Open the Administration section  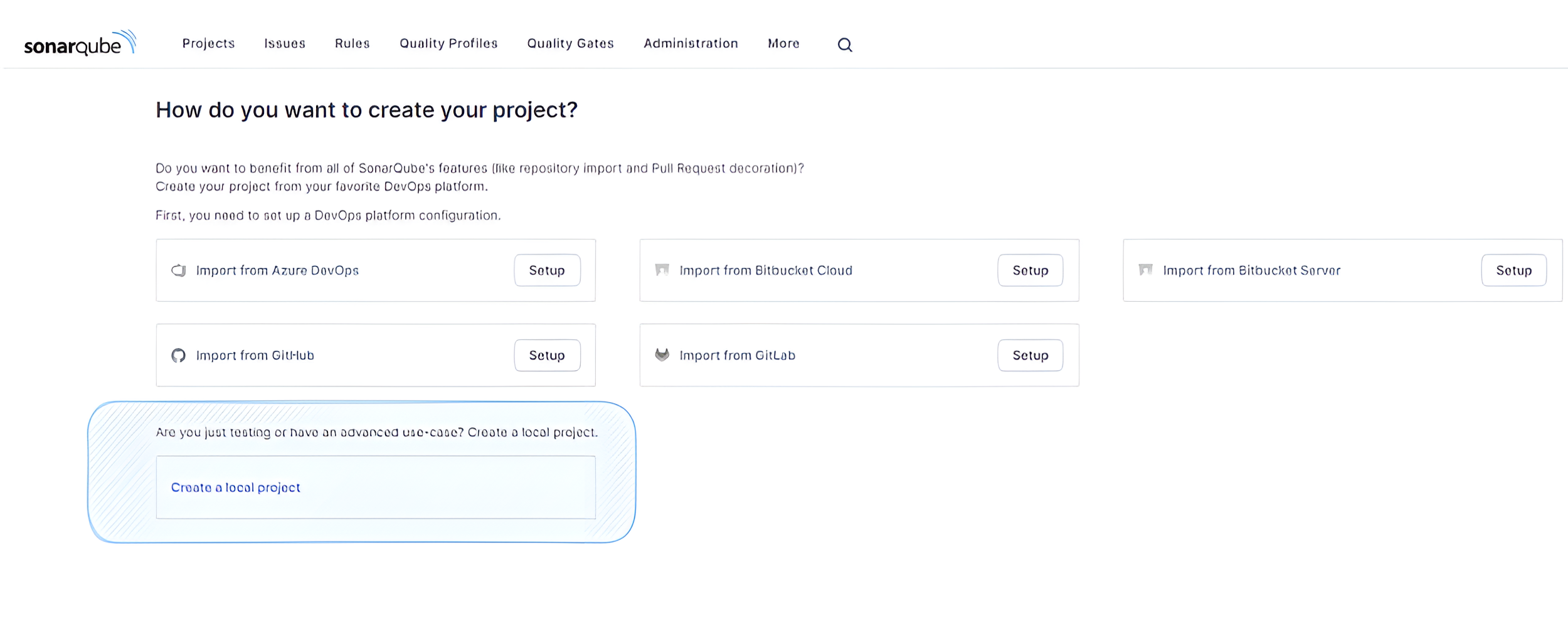click(691, 43)
